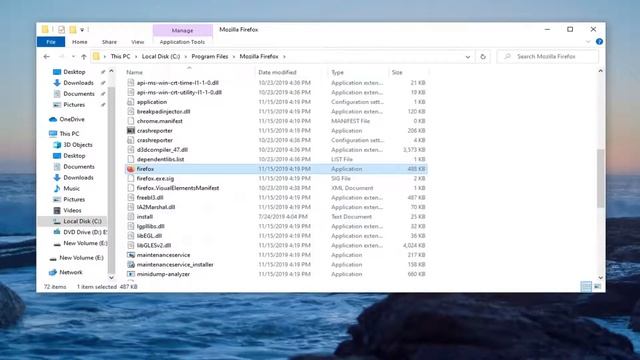Select Local Disk (C:) in the navigation pane
The height and width of the screenshot is (360, 640).
click(x=72, y=221)
